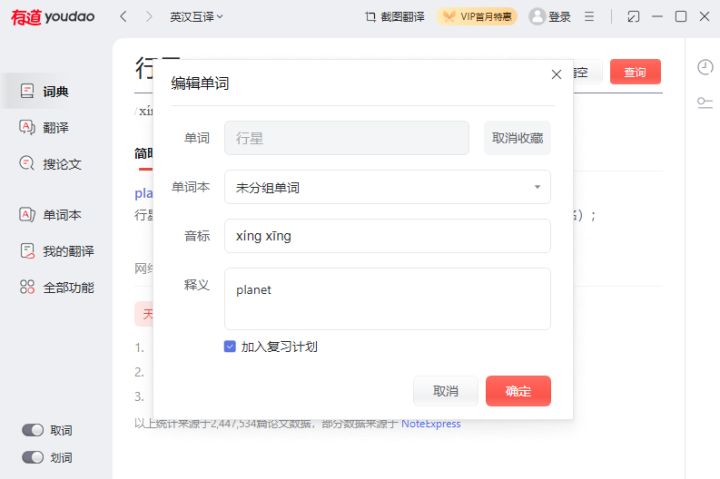The height and width of the screenshot is (479, 720).
Task: Open the login avatar icon
Action: 537,17
